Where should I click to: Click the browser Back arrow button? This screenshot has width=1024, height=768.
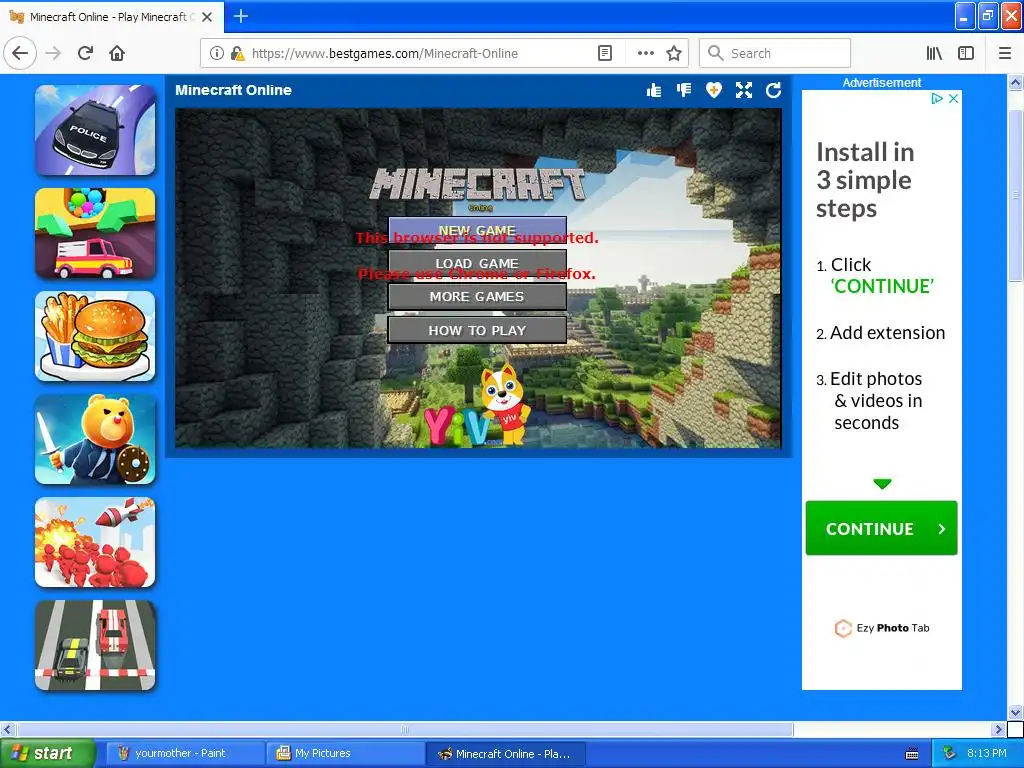click(x=20, y=53)
